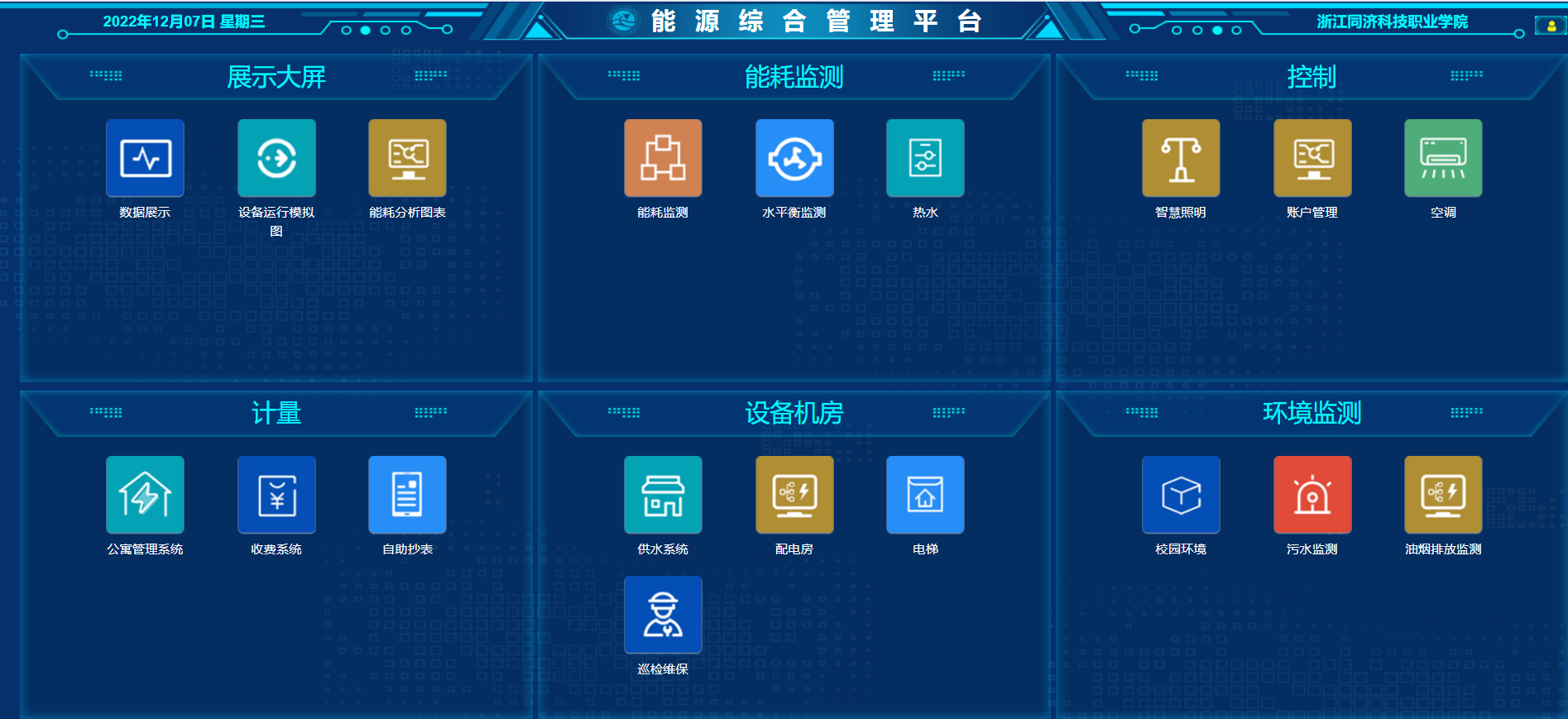
Task: Click the user profile icon at top right
Action: click(1551, 26)
